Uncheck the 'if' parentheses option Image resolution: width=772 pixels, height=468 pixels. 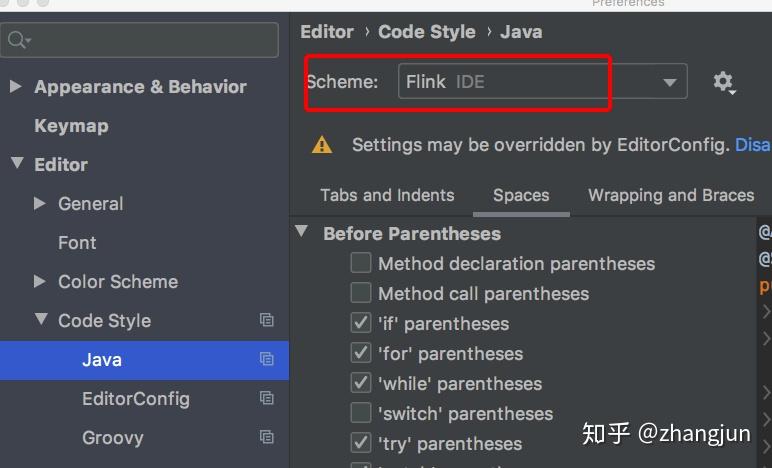pyautogui.click(x=361, y=323)
